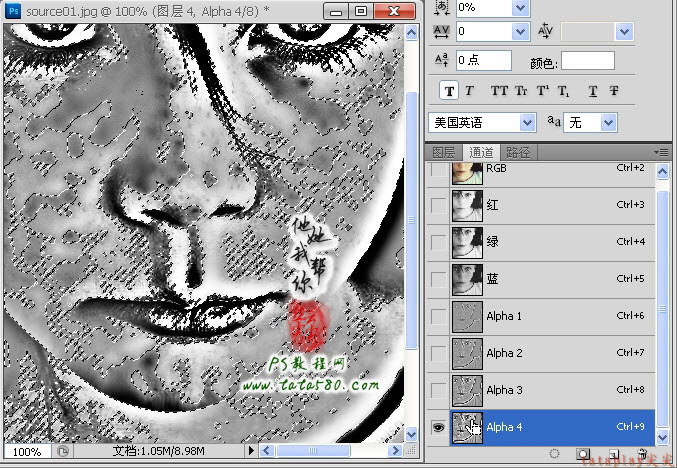
Task: Click the text 颜色 color swatch
Action: [x=587, y=60]
